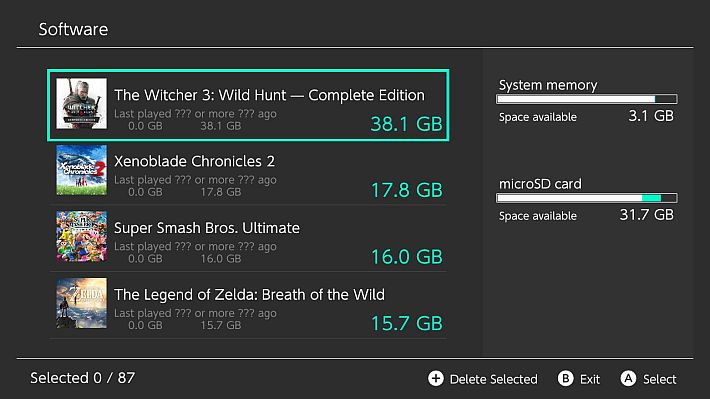The image size is (710, 399).
Task: Click the 17.8 GB size for Xenoblade
Action: pos(406,190)
